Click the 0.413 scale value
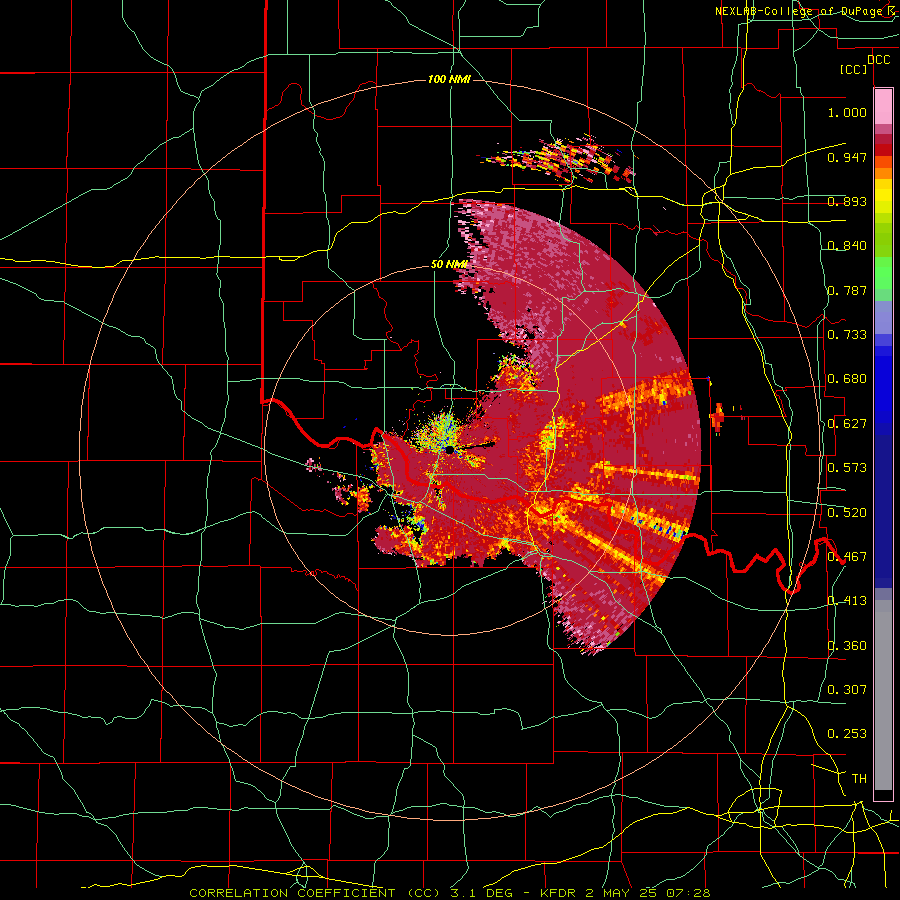This screenshot has height=900, width=900. (x=847, y=601)
